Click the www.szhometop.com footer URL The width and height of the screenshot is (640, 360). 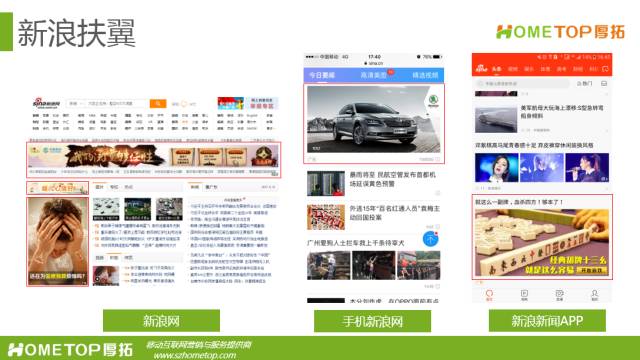(x=195, y=355)
